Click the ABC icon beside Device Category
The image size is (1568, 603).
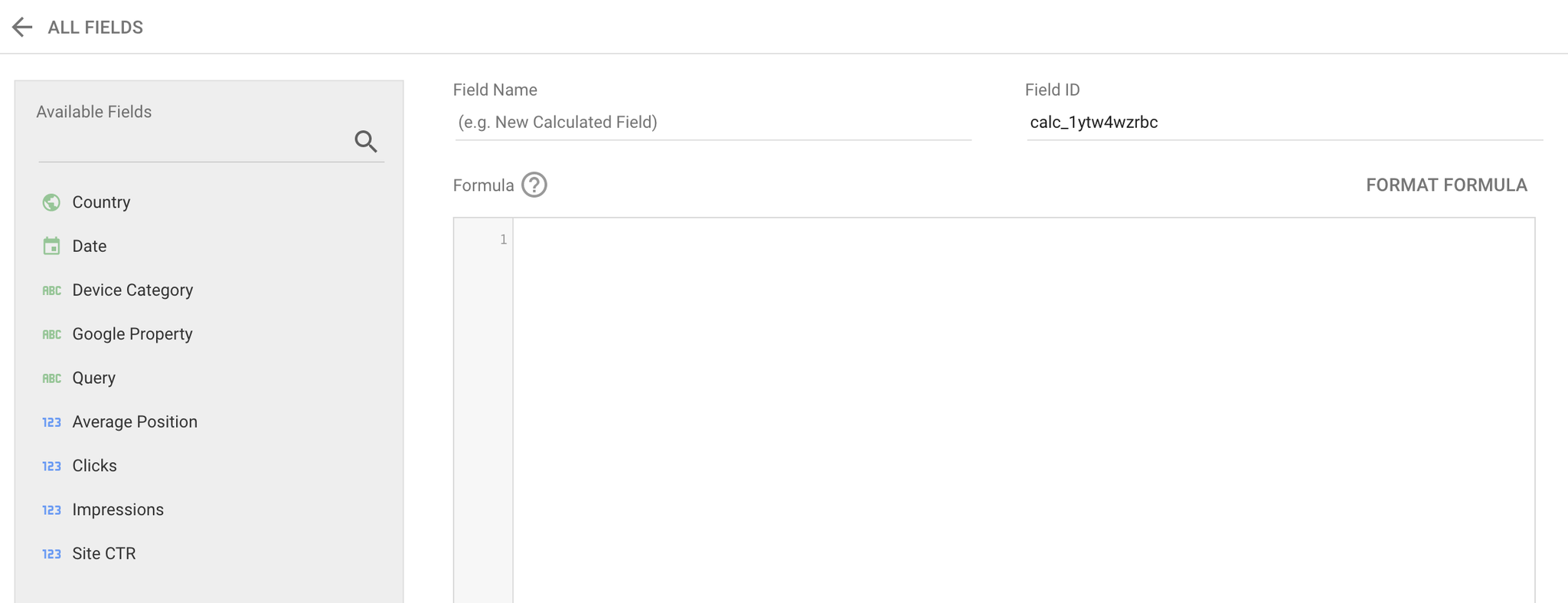click(51, 290)
